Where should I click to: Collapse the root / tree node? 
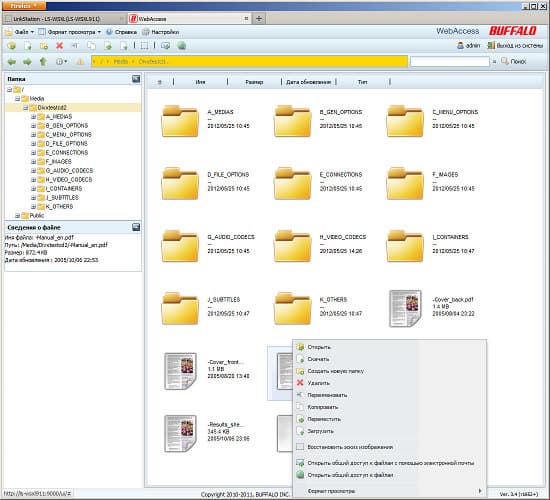(x=9, y=90)
